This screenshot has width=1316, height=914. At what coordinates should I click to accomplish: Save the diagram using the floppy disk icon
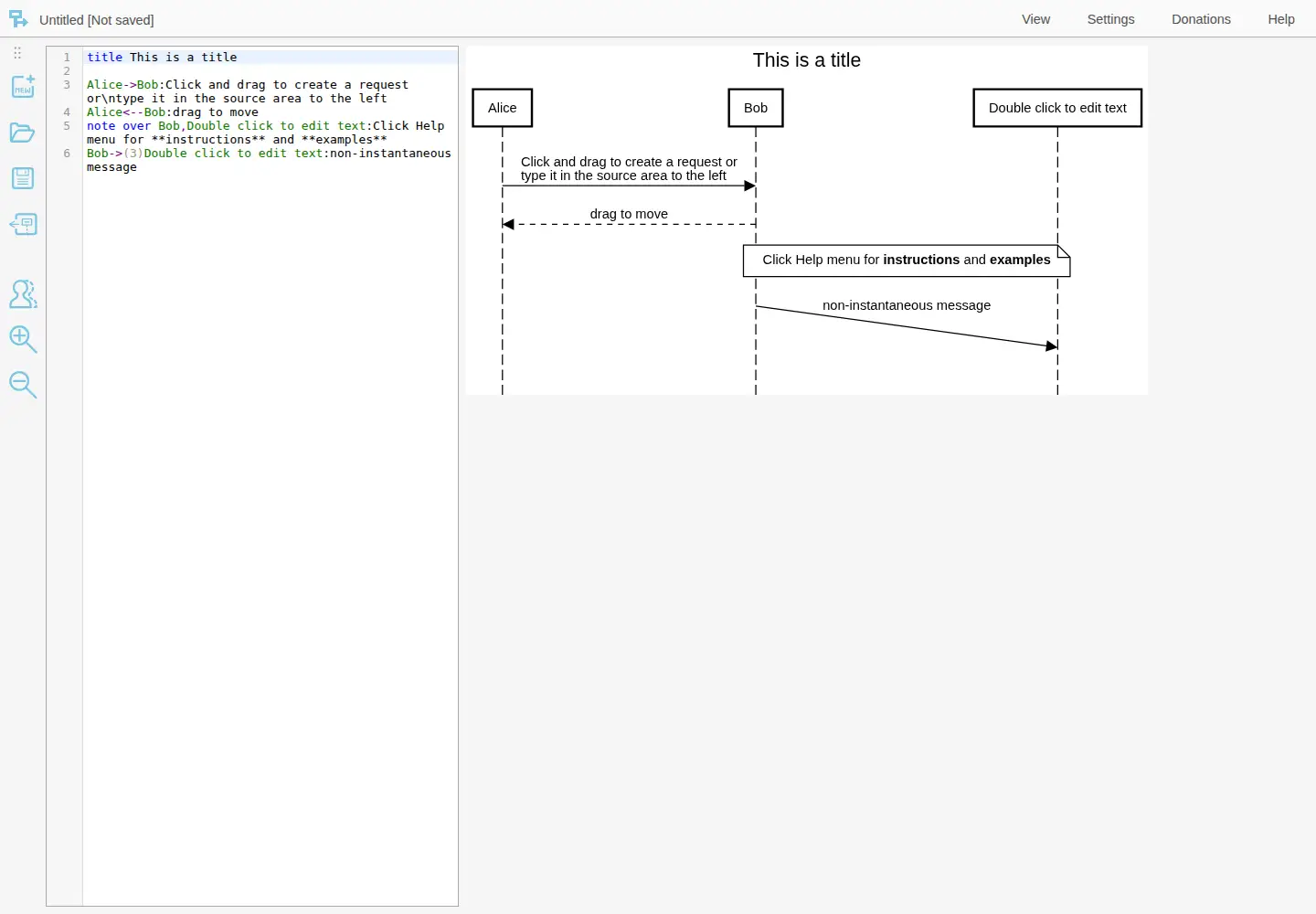[23, 178]
